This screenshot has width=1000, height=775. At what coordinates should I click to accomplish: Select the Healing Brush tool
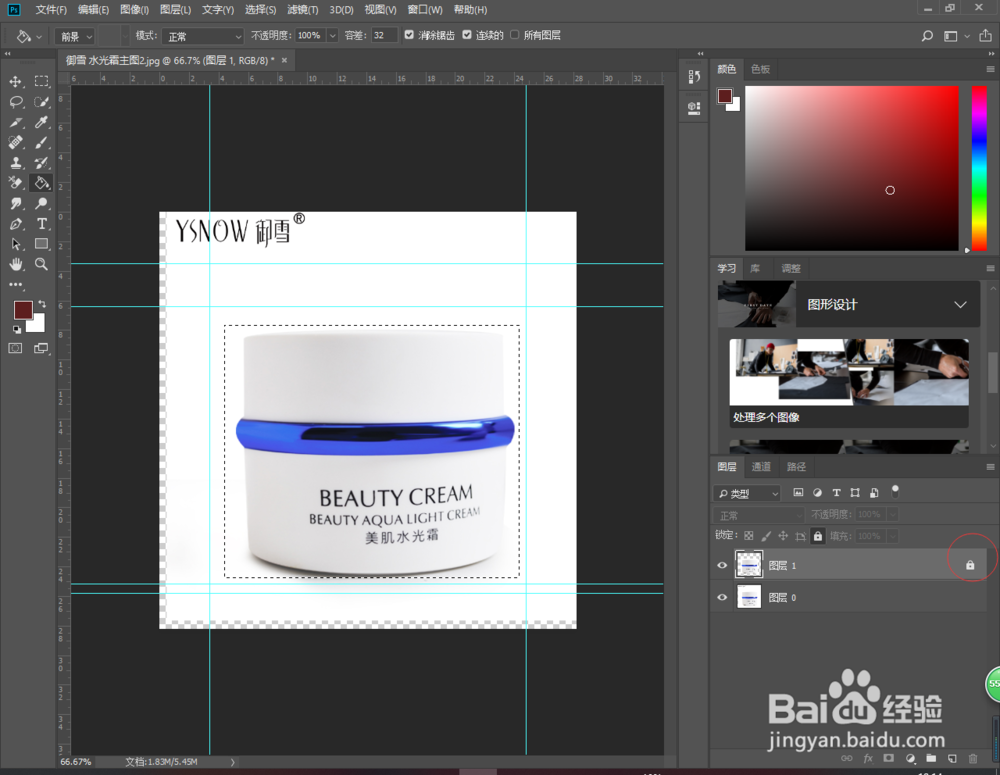pos(16,143)
